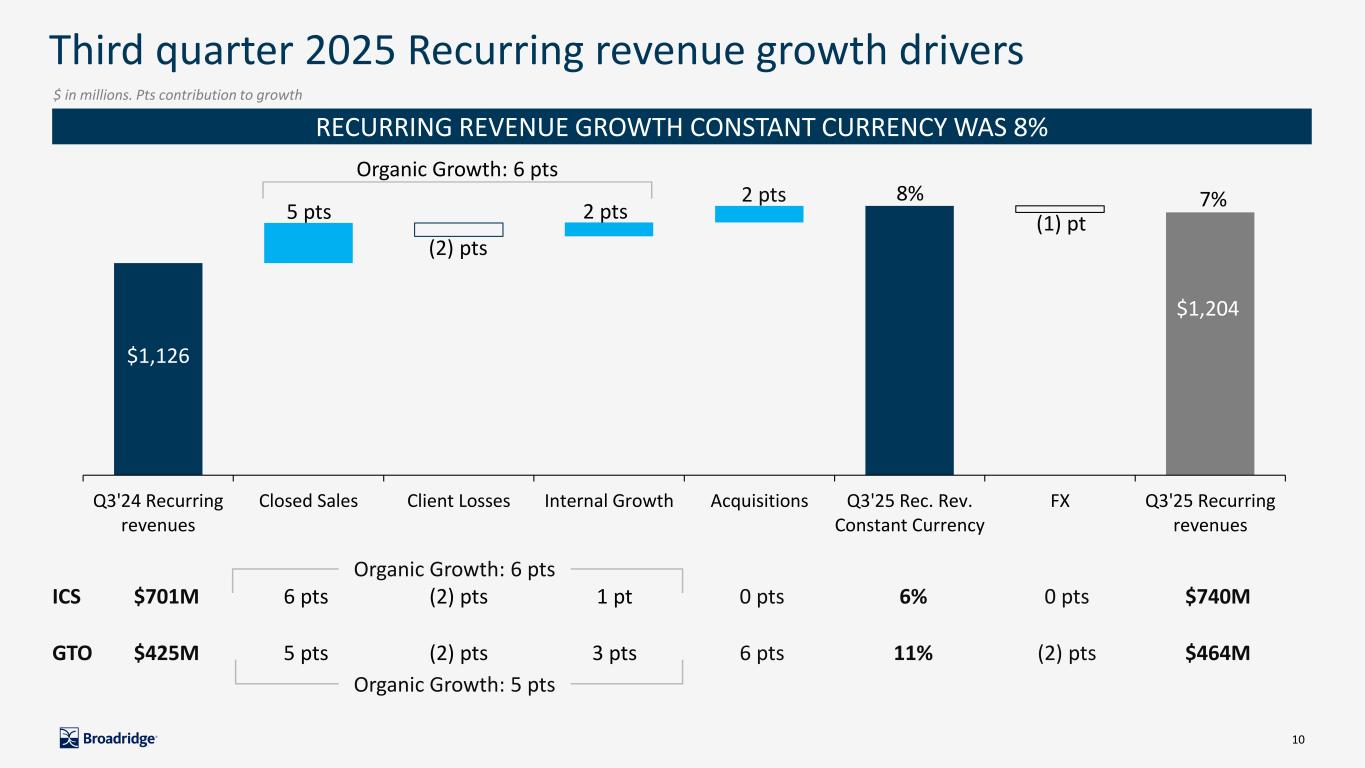
Task: Select the $1,126 bar for Q3'24 Recurring revenues
Action: [158, 369]
